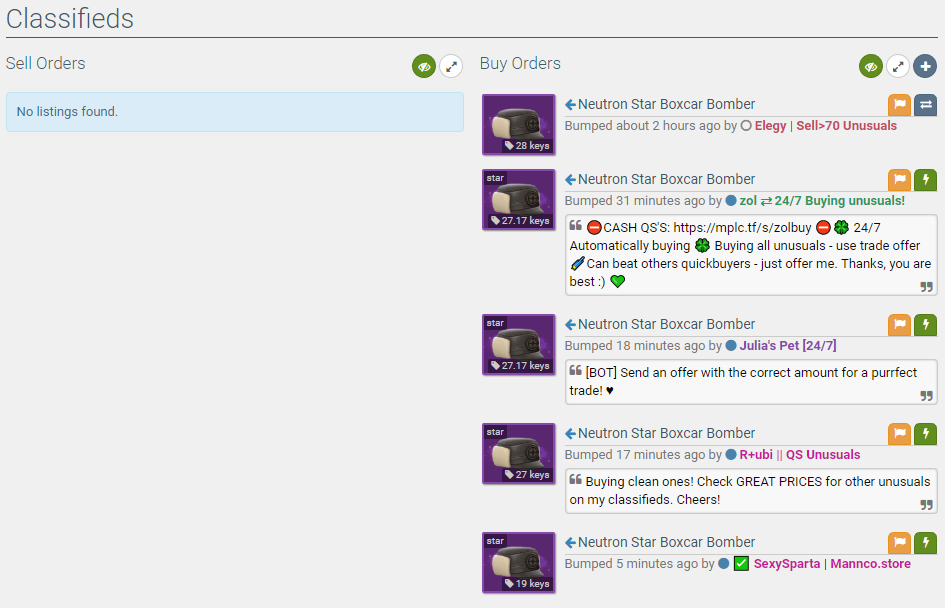Click the 'Buying clean ones!' quote text
This screenshot has height=608, width=945.
click(x=750, y=490)
